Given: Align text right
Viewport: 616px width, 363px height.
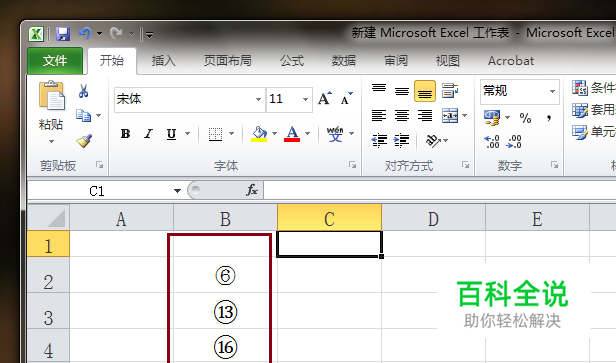Looking at the screenshot, I should pyautogui.click(x=425, y=116).
